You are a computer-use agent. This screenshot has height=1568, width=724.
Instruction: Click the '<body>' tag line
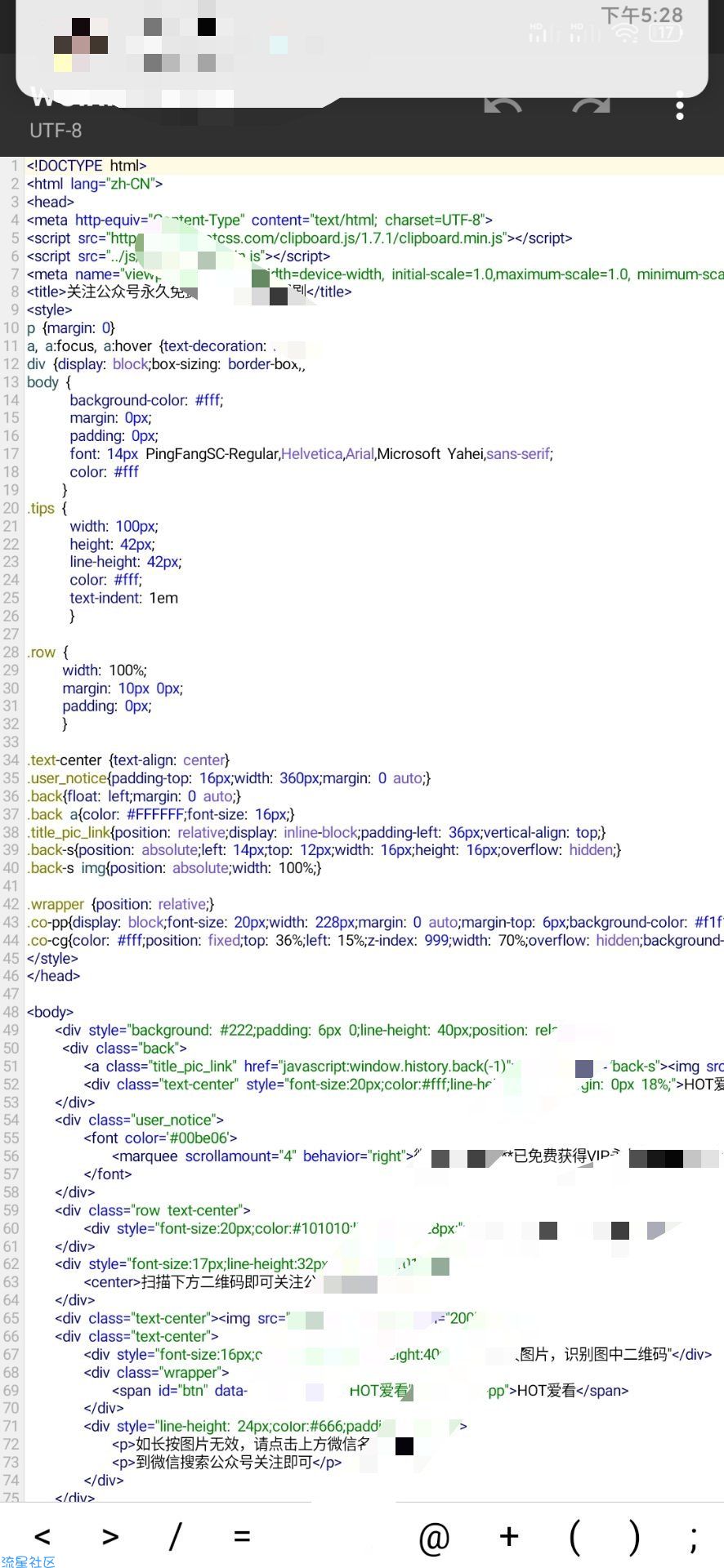(50, 1012)
